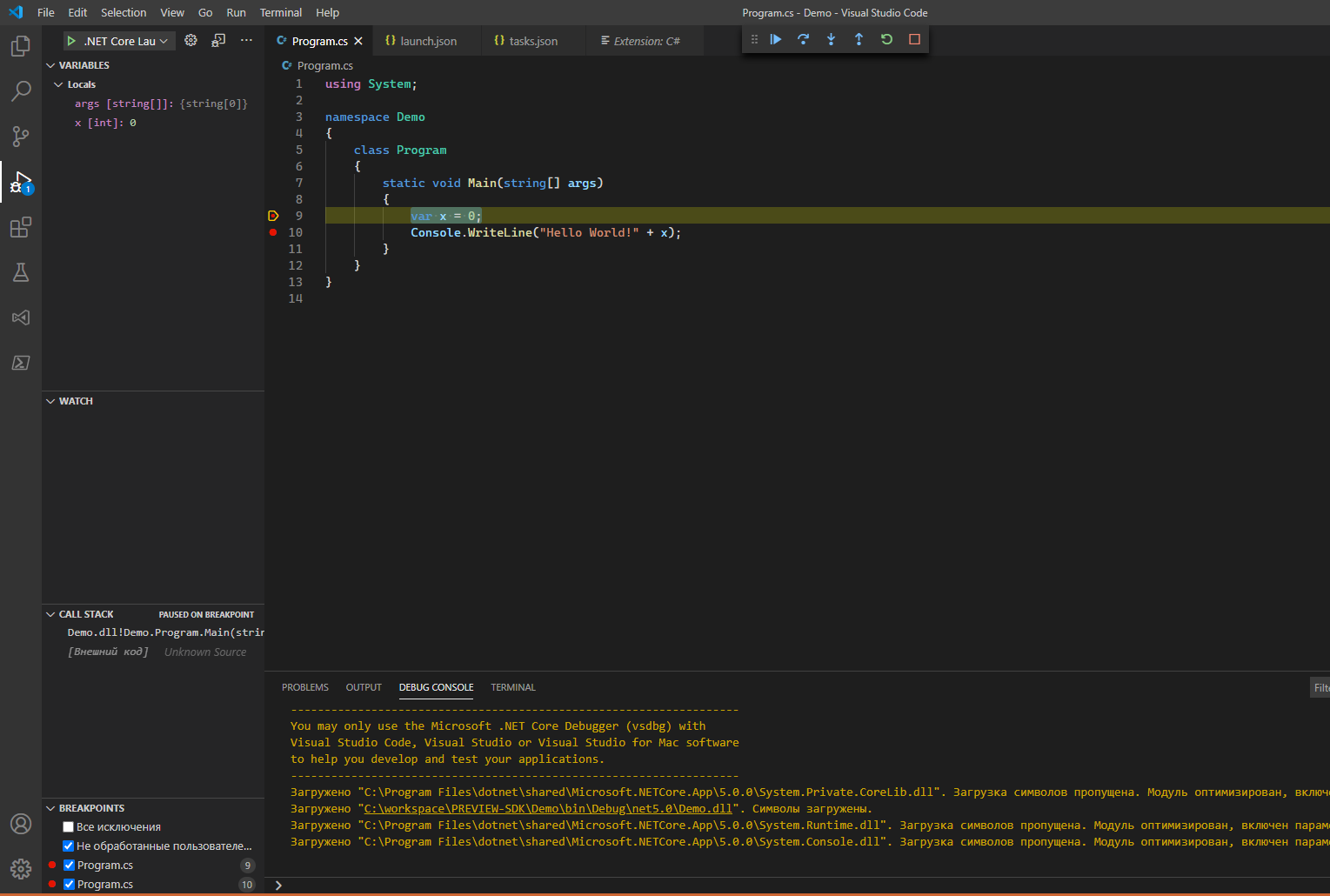Open the Selection menu
Screen dimensions: 1330x896
[124, 12]
